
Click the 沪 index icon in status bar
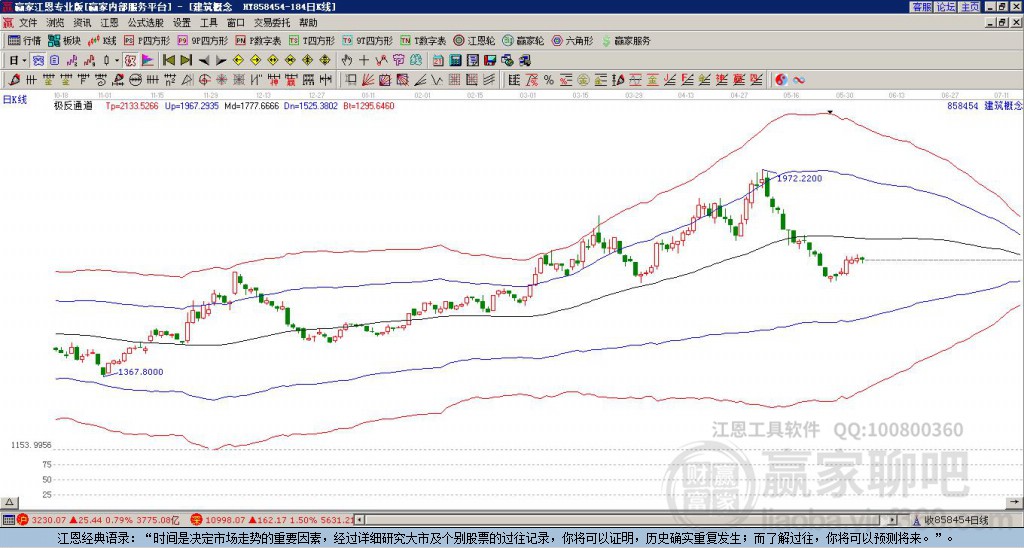pos(23,520)
